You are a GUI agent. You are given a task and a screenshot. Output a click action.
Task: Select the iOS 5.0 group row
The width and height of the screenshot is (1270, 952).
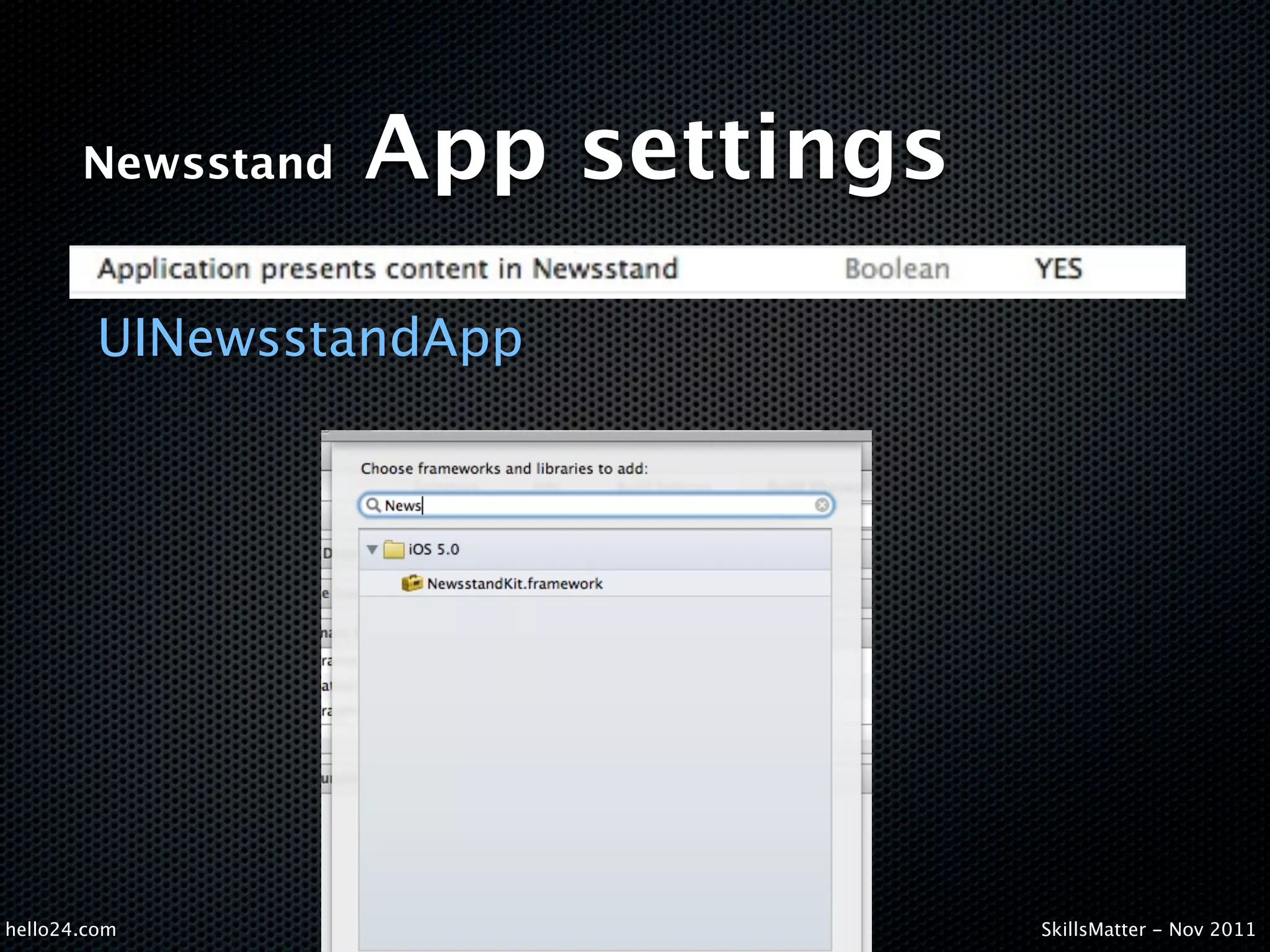(x=595, y=549)
